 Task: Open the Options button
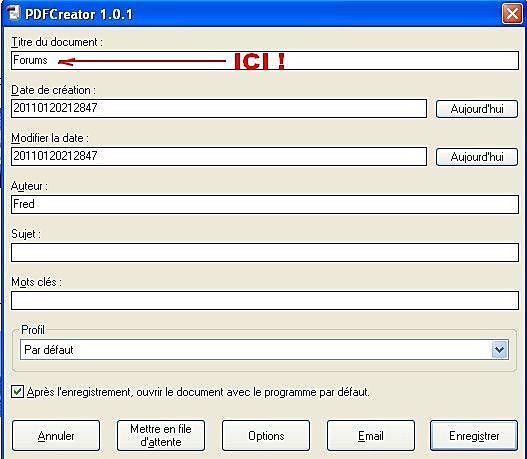(266, 435)
